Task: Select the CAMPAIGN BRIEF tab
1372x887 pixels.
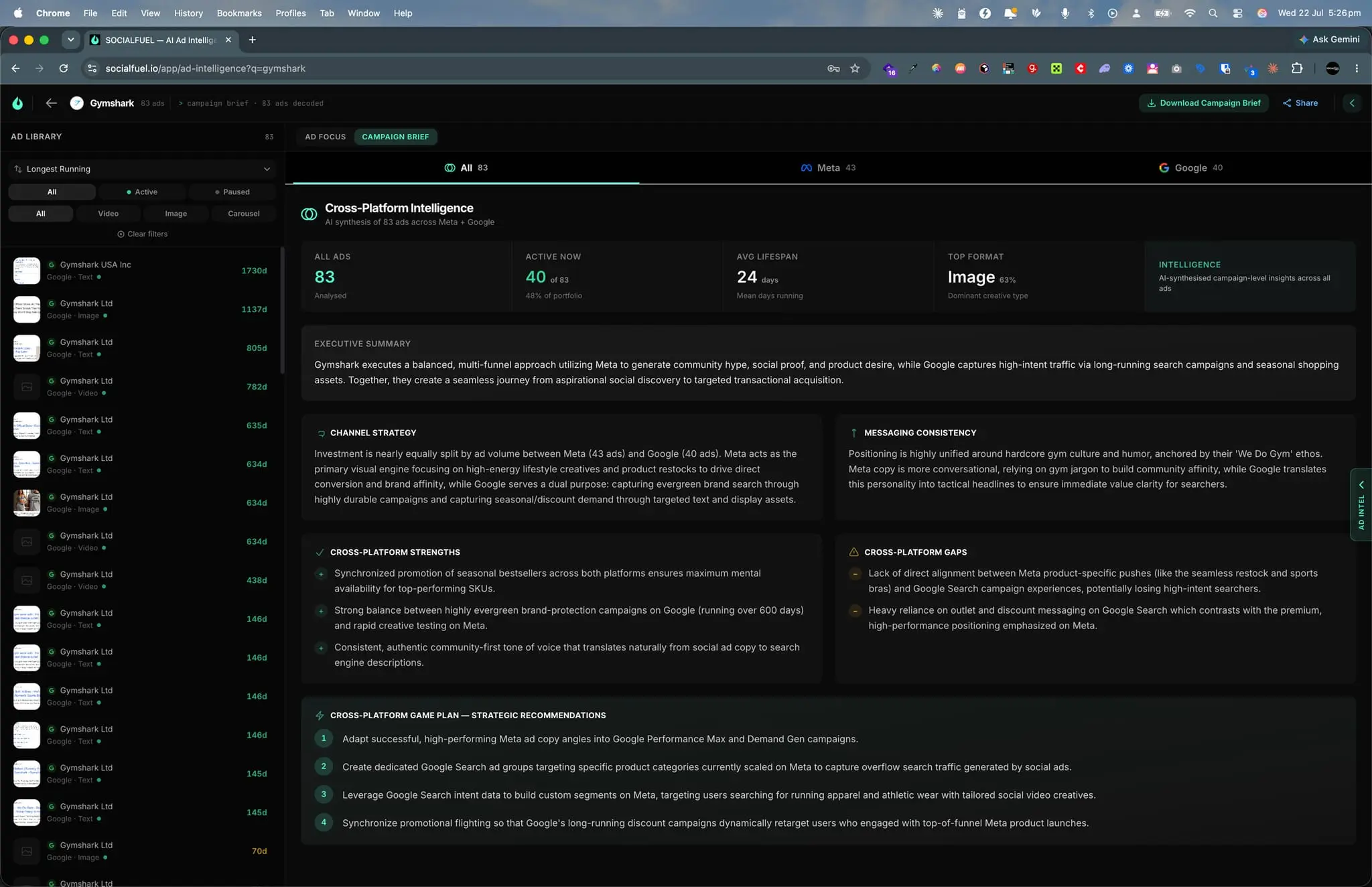Action: pos(395,137)
